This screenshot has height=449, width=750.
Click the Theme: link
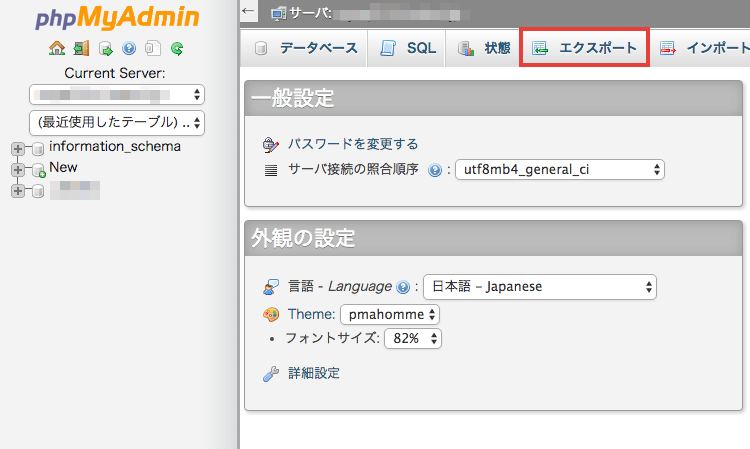(x=311, y=315)
